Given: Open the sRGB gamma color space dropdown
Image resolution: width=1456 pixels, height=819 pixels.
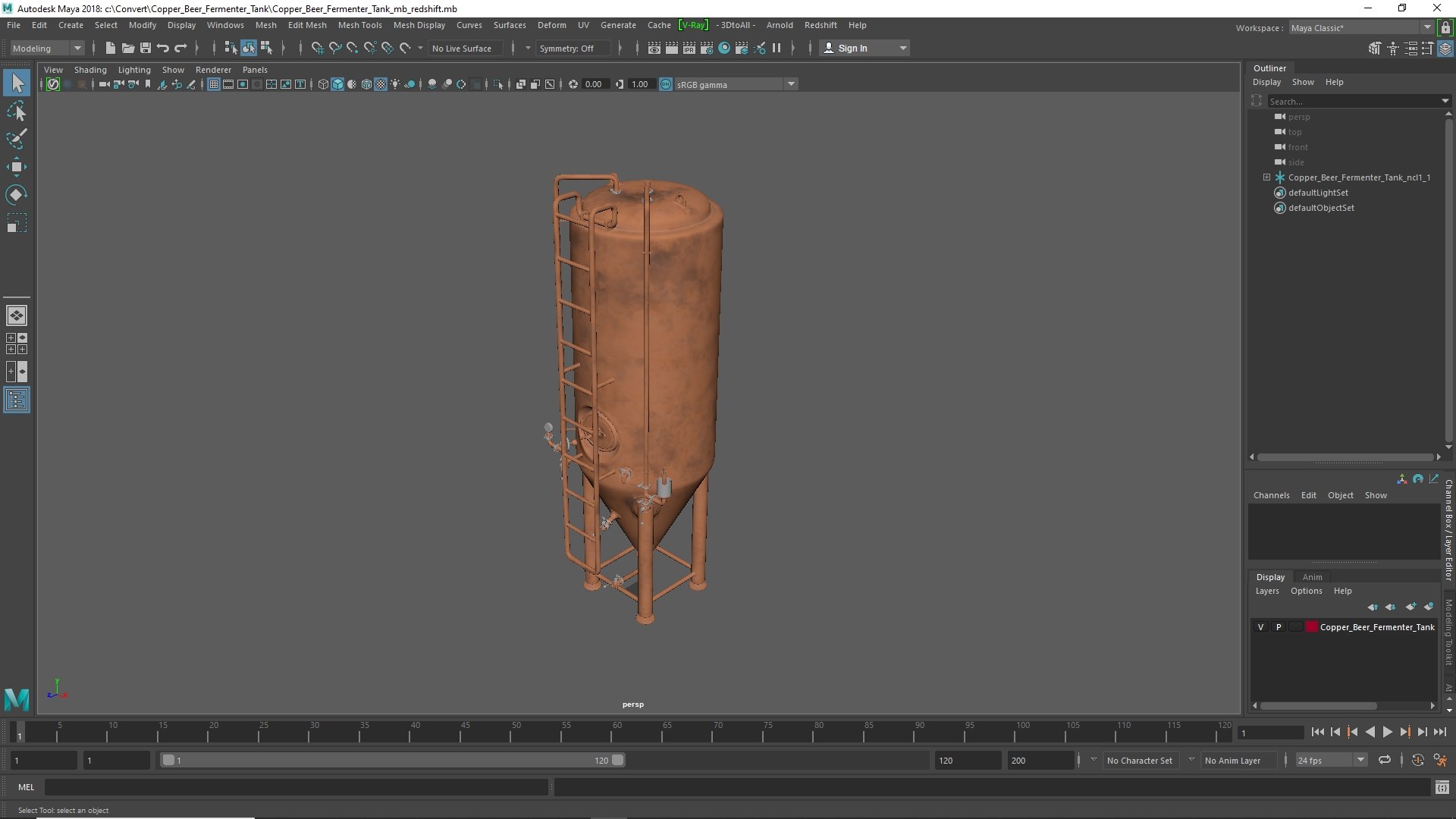Looking at the screenshot, I should click(x=735, y=84).
